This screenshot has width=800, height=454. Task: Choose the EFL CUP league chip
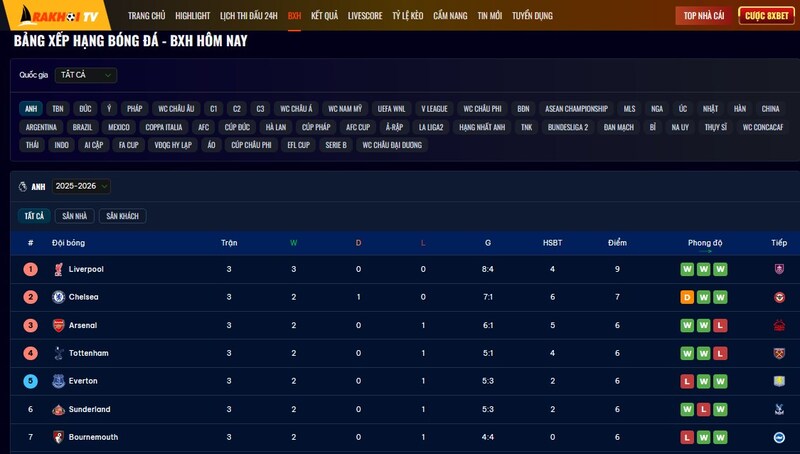[298, 145]
